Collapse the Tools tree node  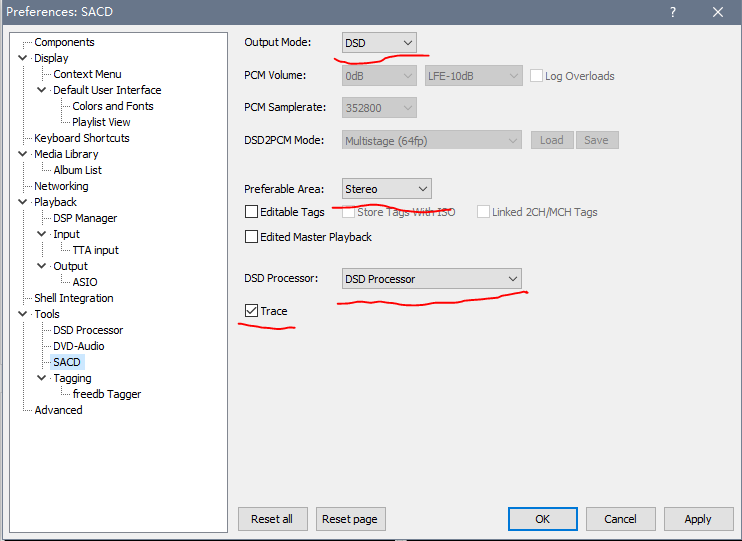(23, 314)
